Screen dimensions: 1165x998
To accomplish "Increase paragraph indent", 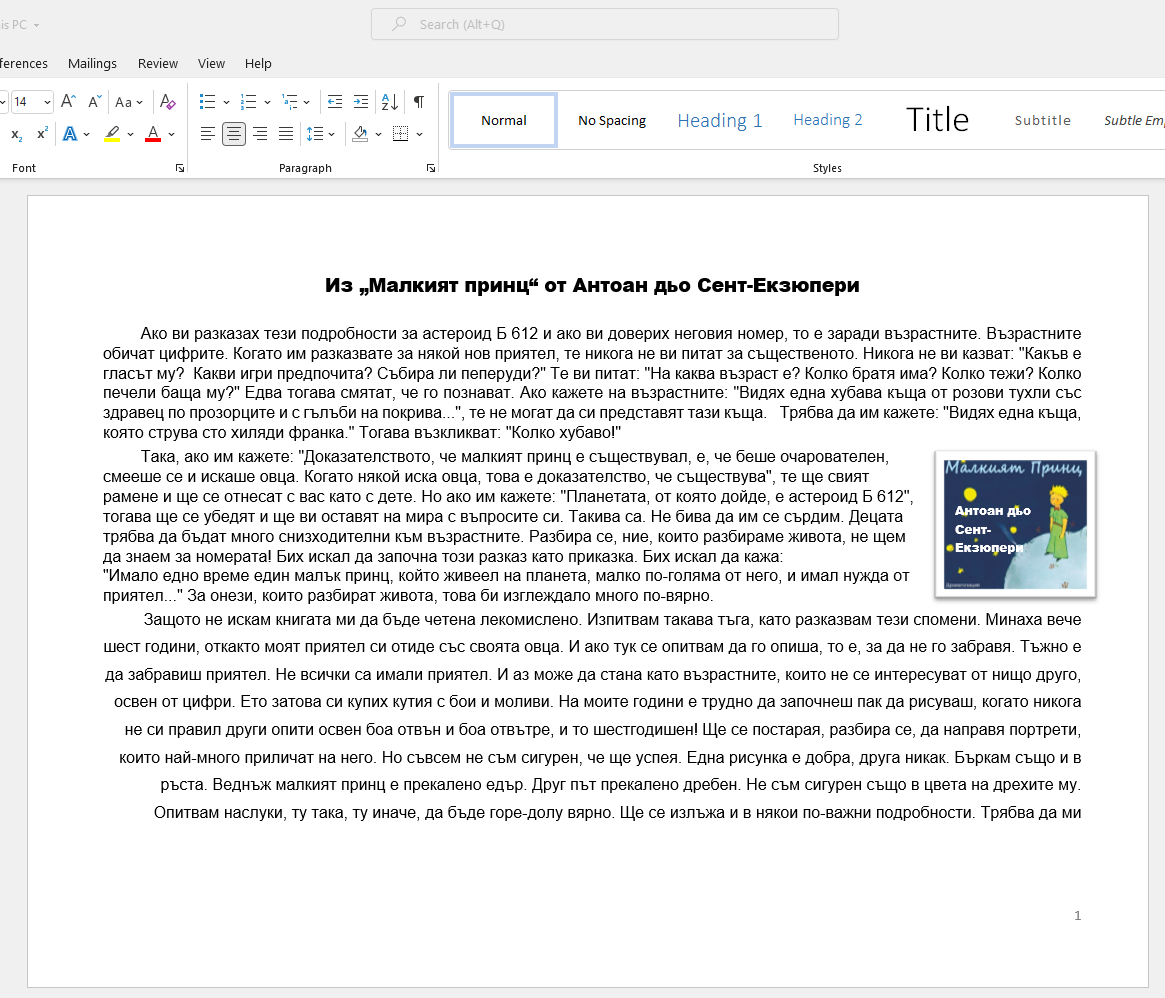I will point(361,102).
